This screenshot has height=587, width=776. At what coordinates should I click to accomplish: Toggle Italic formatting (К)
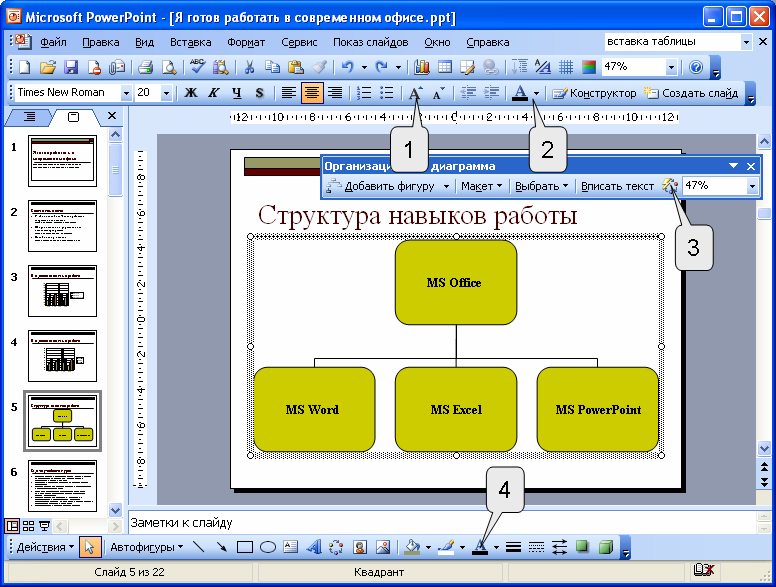[x=214, y=93]
